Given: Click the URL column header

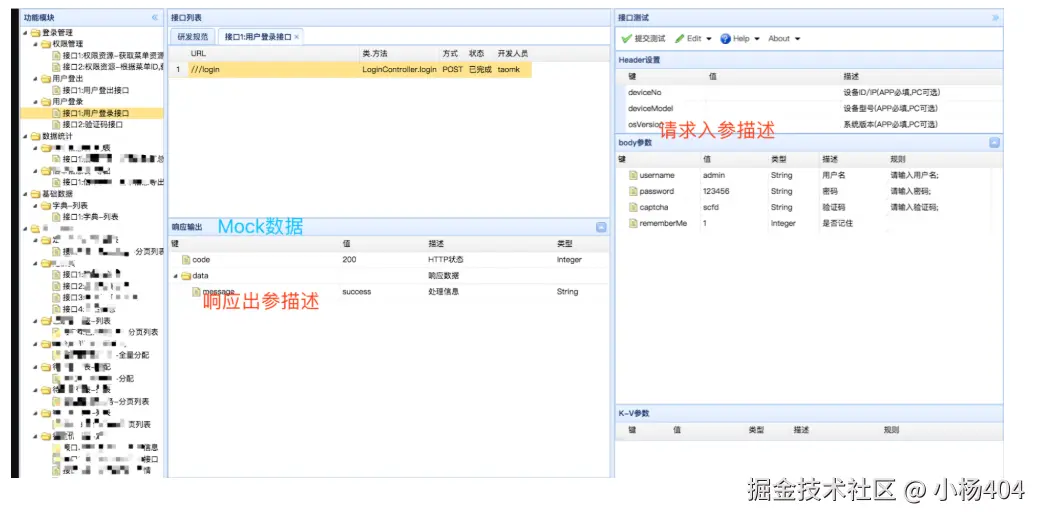Looking at the screenshot, I should tap(198, 53).
